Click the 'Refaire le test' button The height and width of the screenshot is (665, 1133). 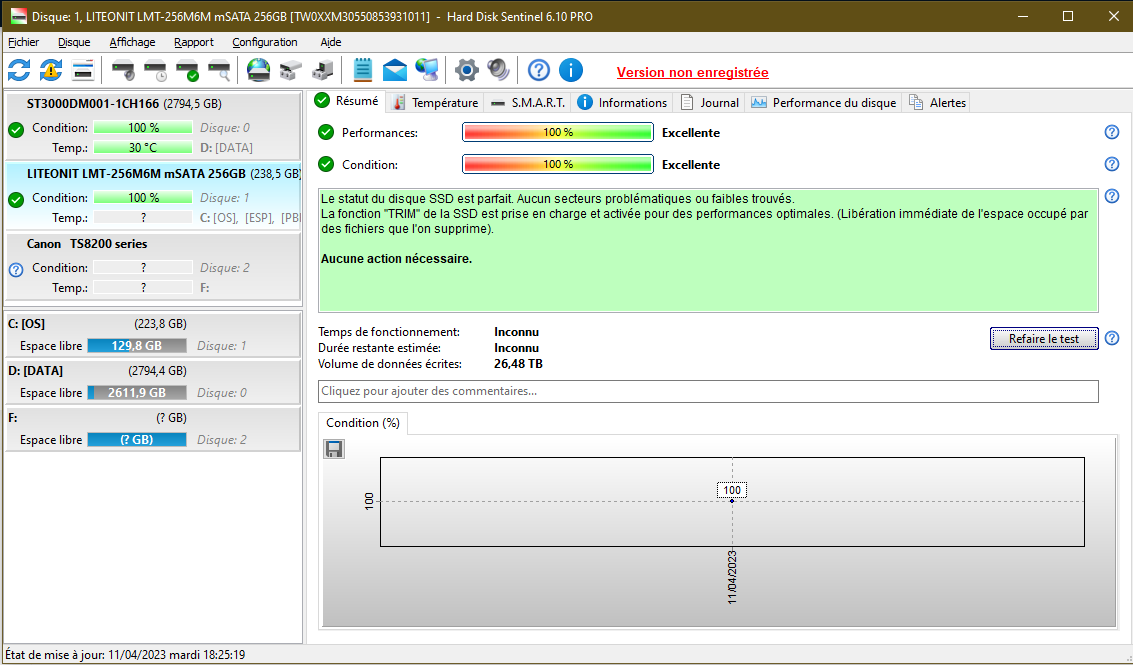[1043, 338]
